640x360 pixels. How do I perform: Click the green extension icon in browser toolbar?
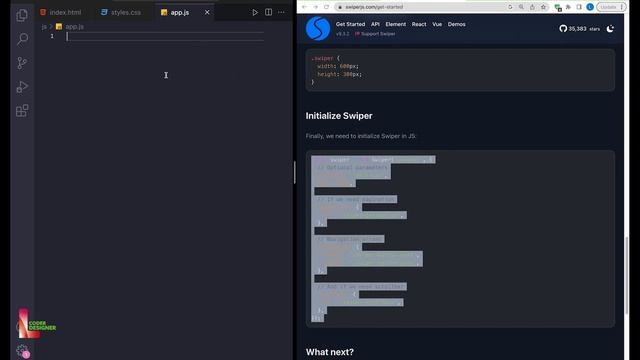tap(558, 7)
